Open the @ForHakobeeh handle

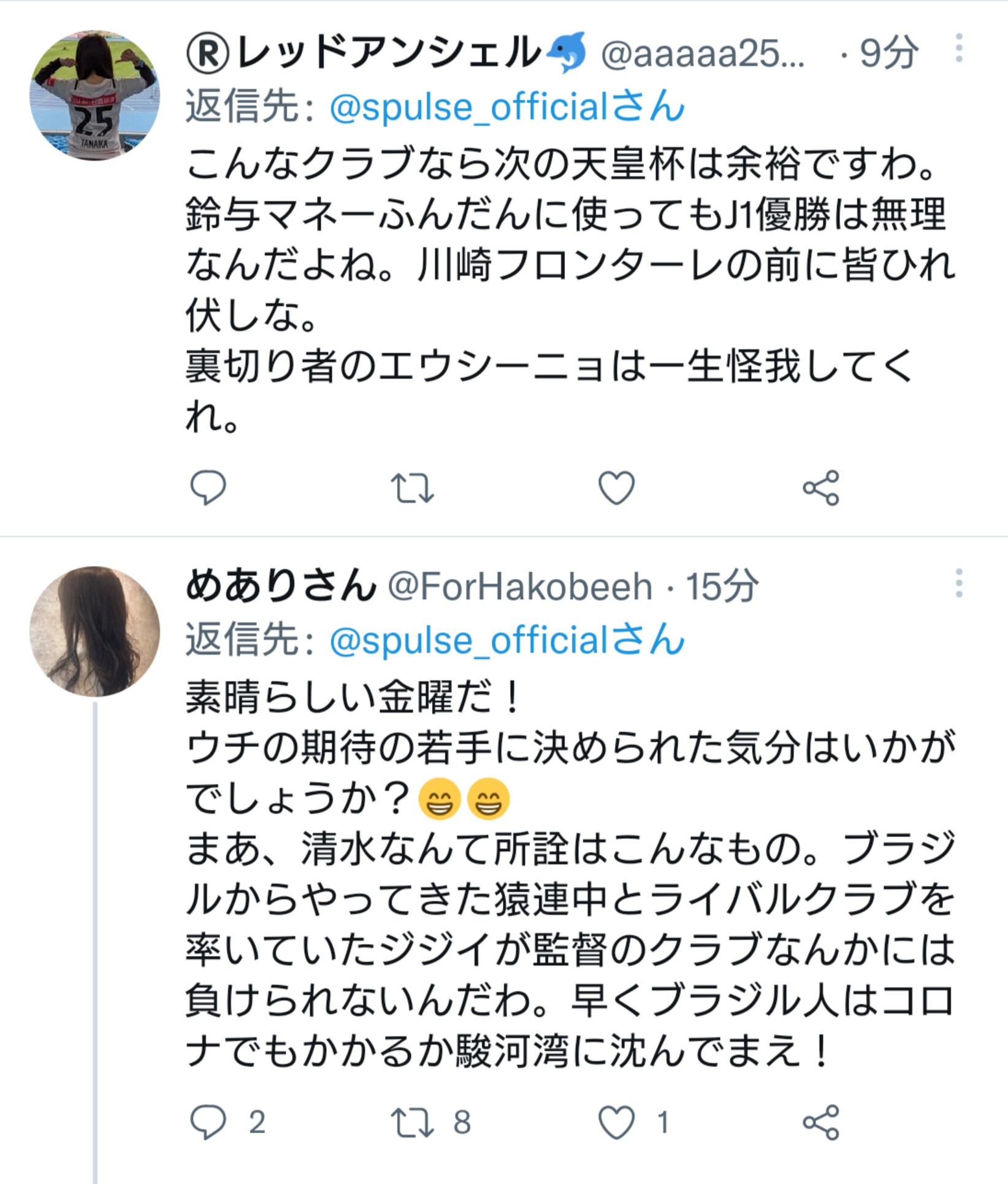520,587
